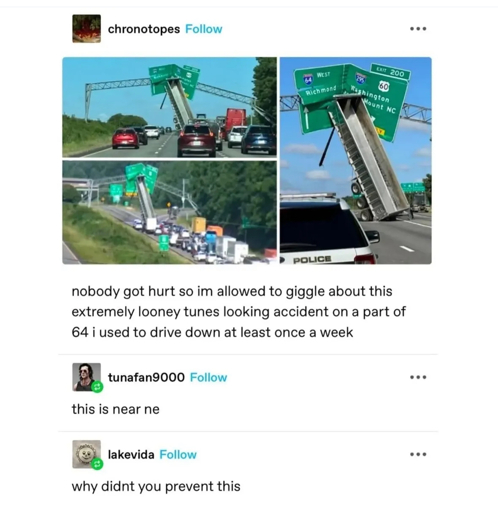Image resolution: width=498 pixels, height=512 pixels.
Task: View bottom-left traffic jam photo
Action: (x=169, y=212)
